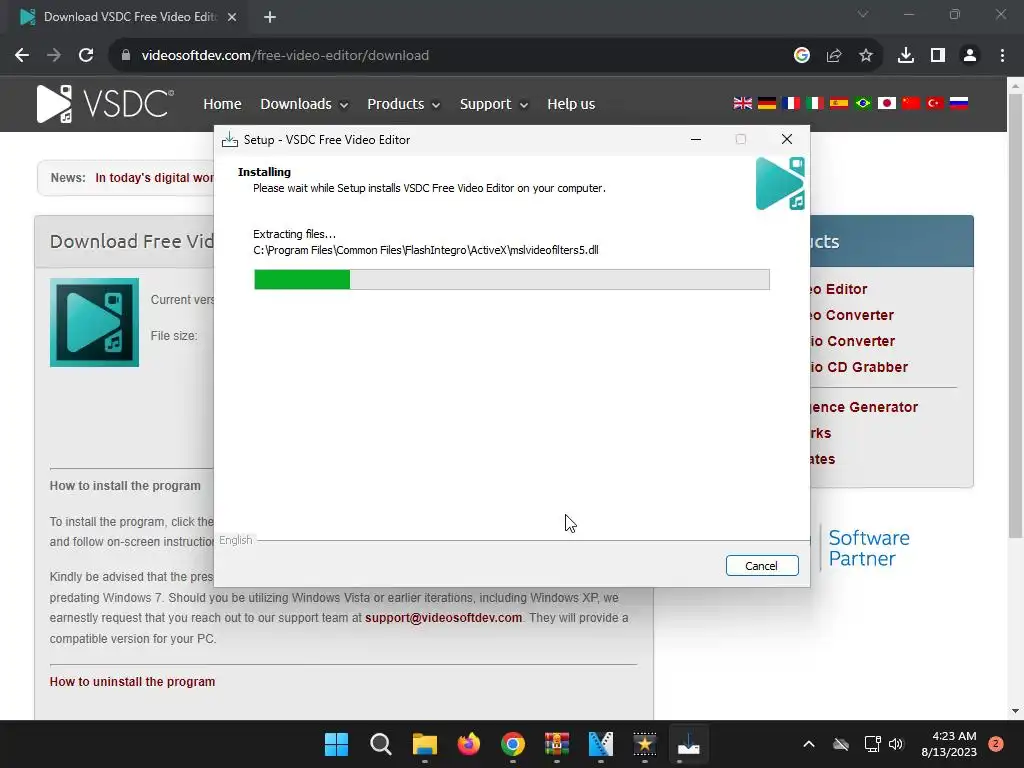Viewport: 1024px width, 768px height.
Task: Open the volume control in tray
Action: click(895, 744)
